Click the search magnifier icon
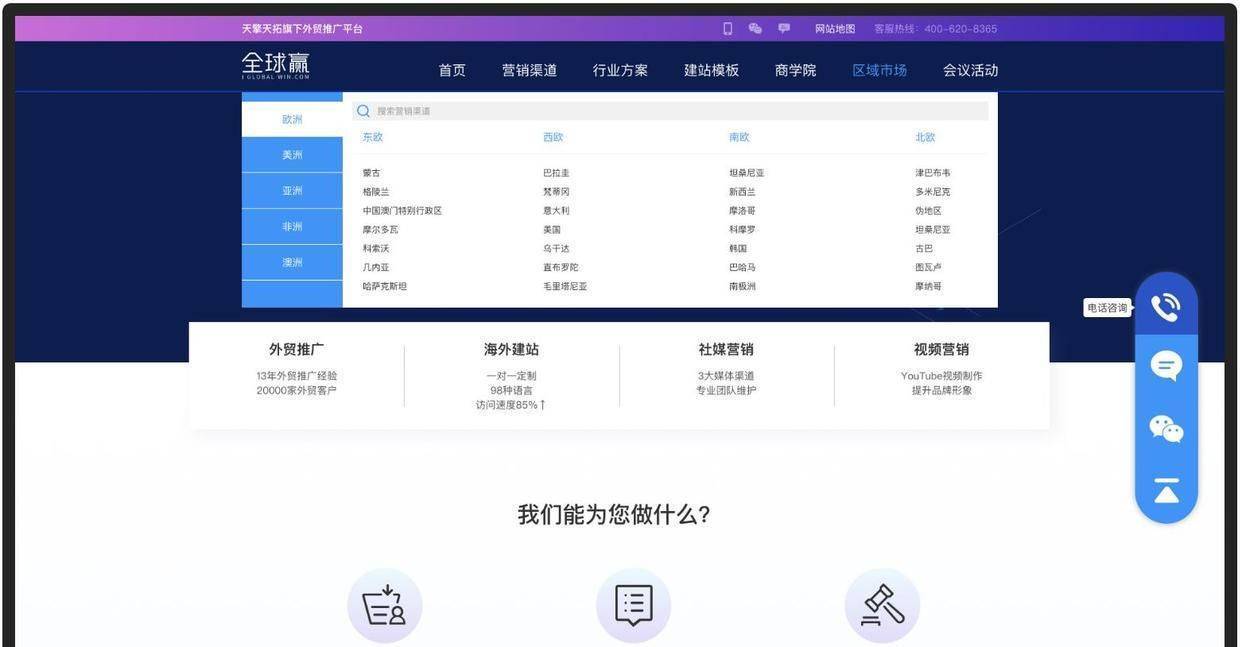 pyautogui.click(x=363, y=111)
